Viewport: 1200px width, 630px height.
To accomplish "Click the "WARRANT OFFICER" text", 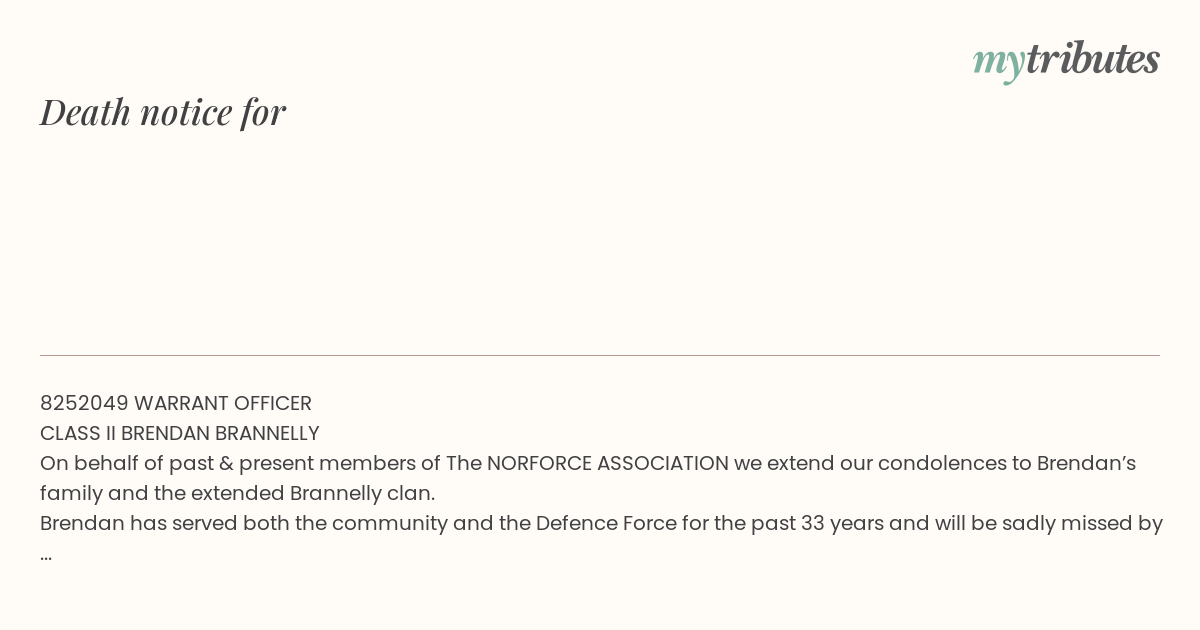I will point(223,403).
